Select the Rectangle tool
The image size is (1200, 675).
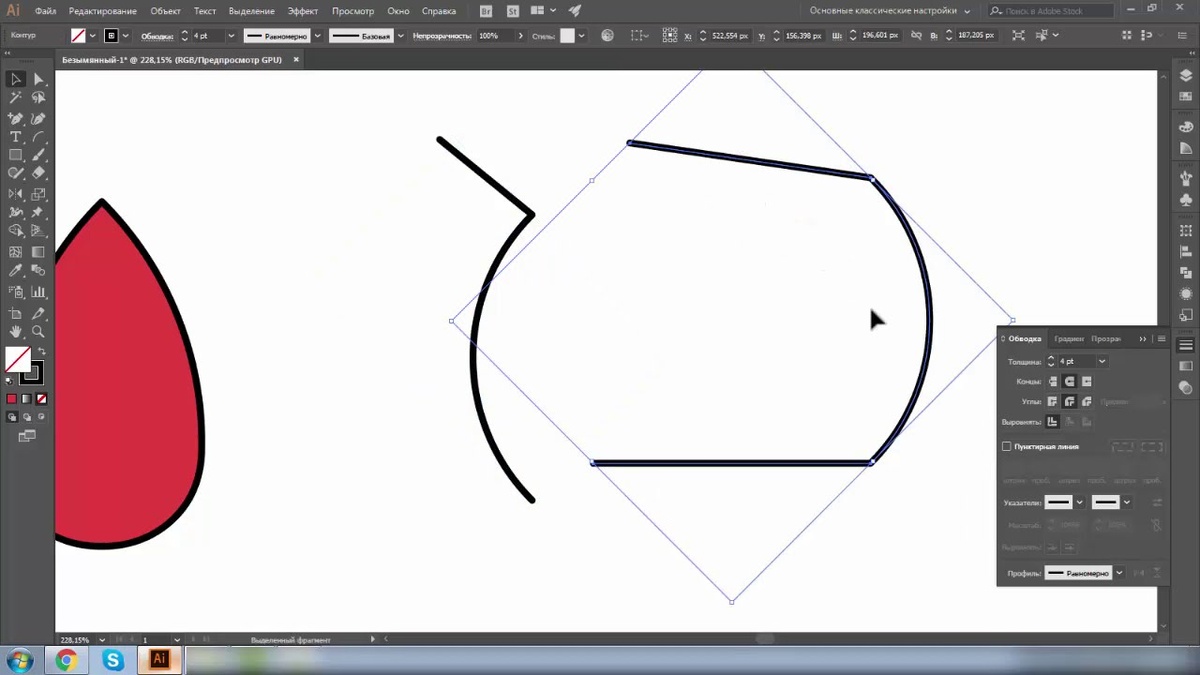pyautogui.click(x=16, y=156)
